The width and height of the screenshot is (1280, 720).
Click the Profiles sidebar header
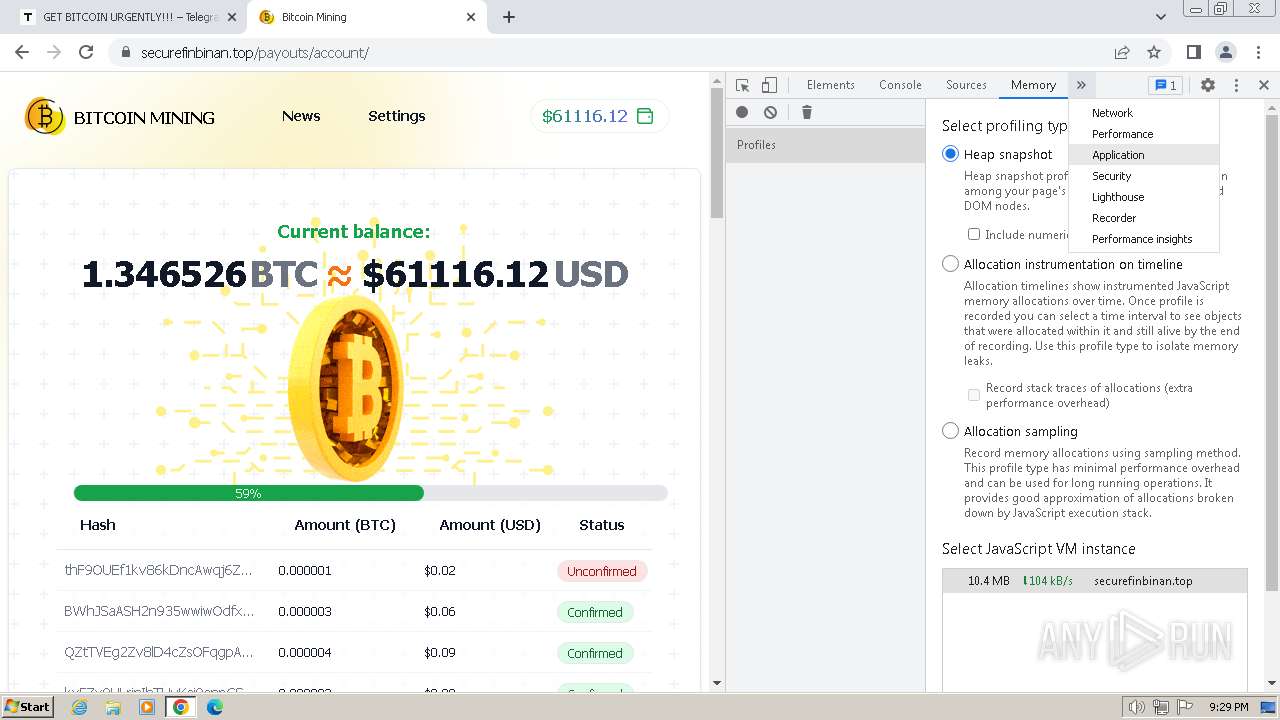pos(826,145)
